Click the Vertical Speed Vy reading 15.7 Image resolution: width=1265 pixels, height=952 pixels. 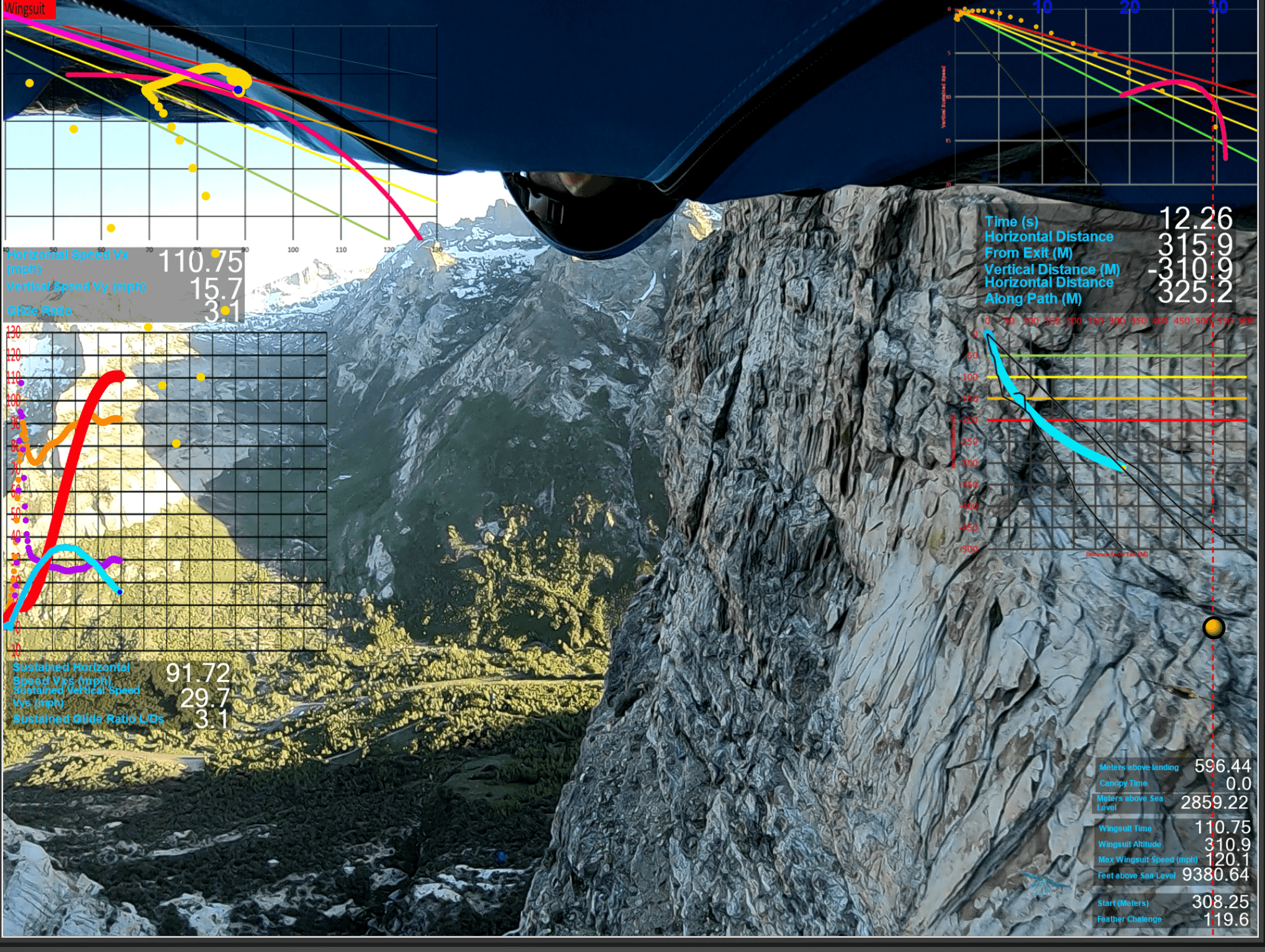point(215,288)
